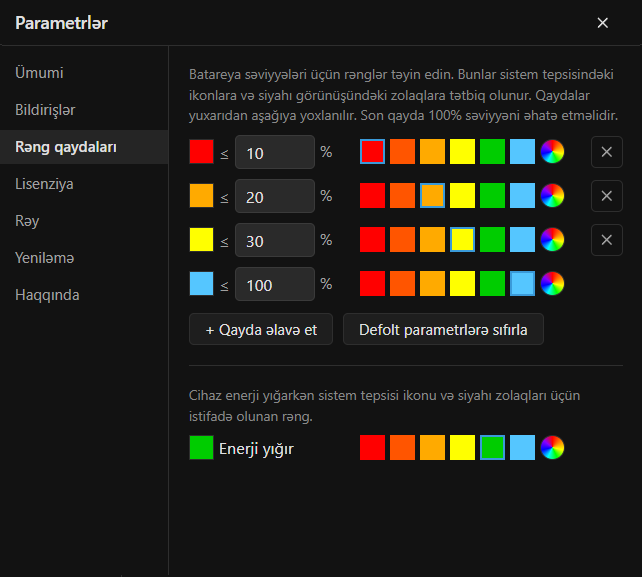Choose light blue swatch for 20% rule
Screen dimensions: 642x577
pos(522,196)
